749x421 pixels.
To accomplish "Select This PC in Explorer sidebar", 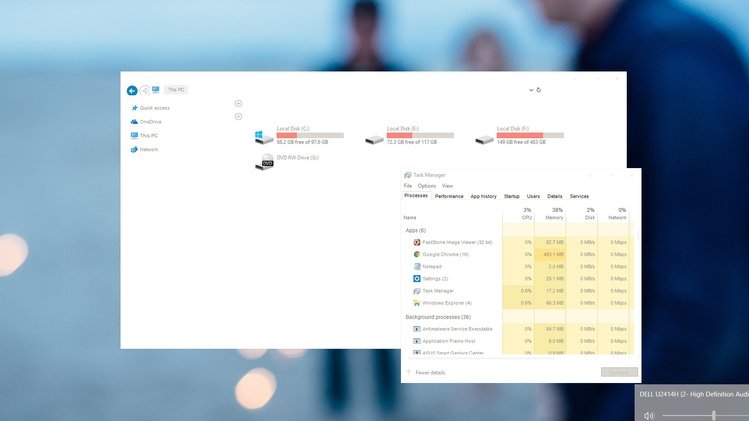I will coord(149,136).
